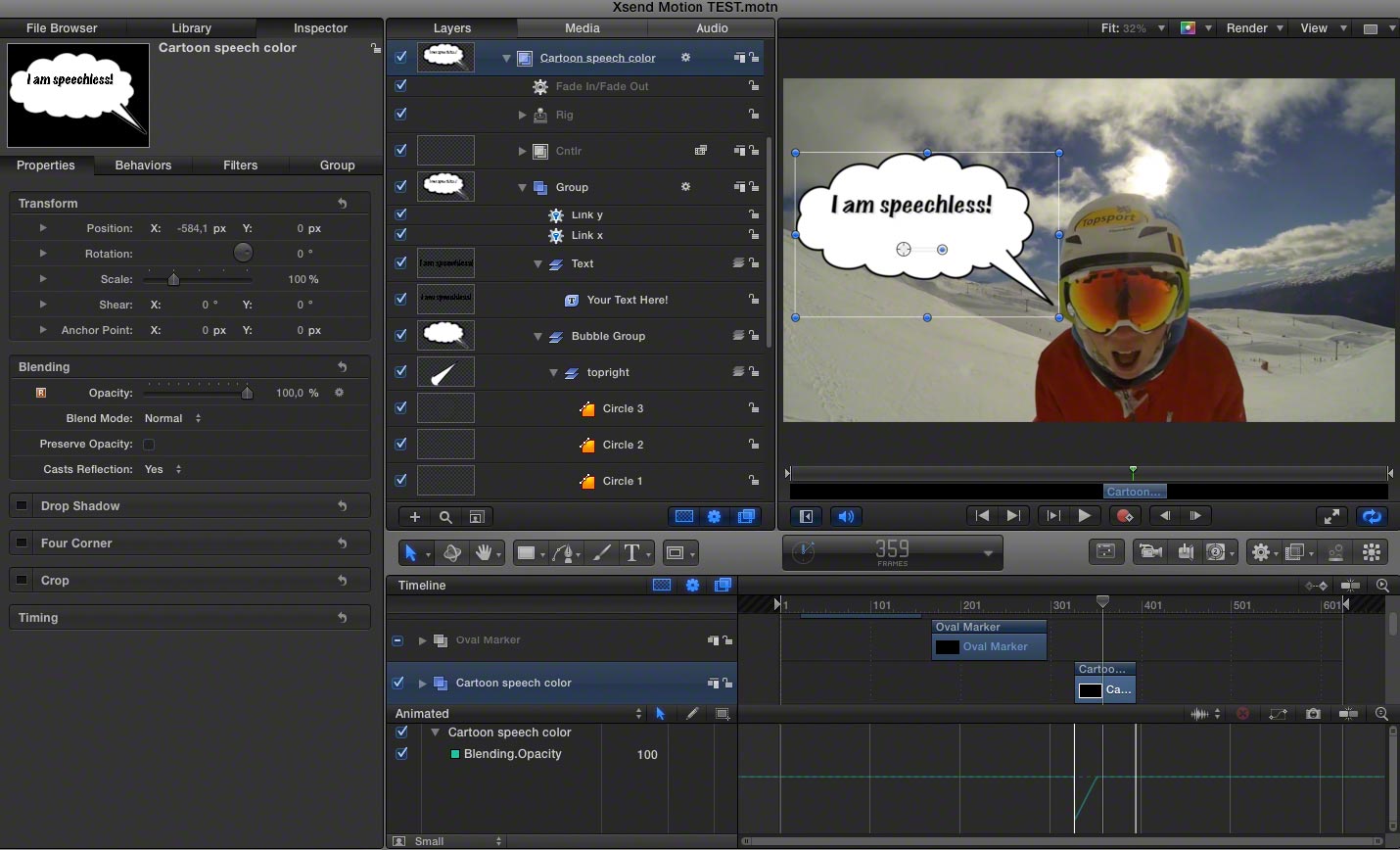
Task: Mute audio with the speaker icon
Action: click(847, 516)
